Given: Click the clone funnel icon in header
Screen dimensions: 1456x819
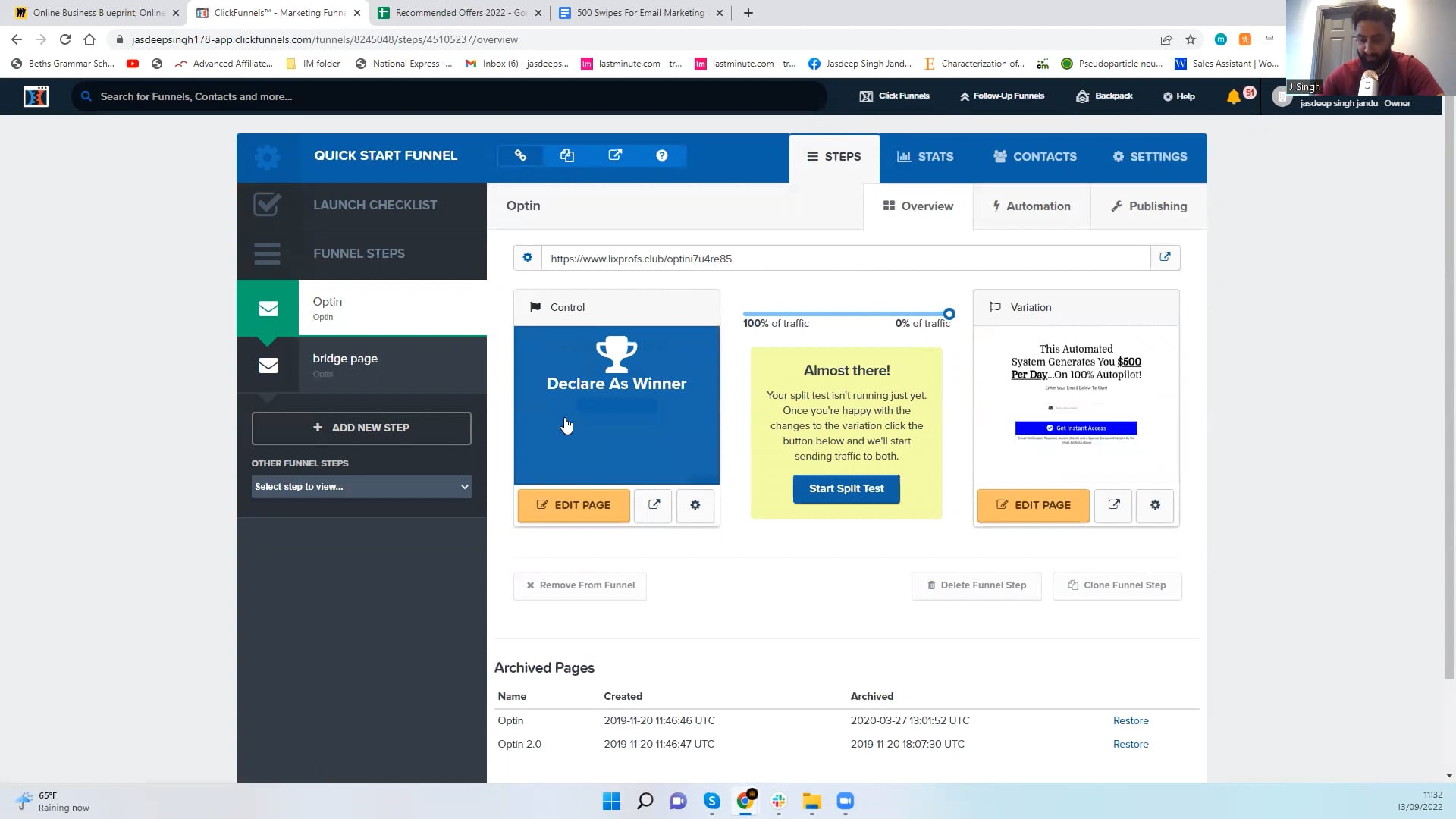Looking at the screenshot, I should pos(567,155).
